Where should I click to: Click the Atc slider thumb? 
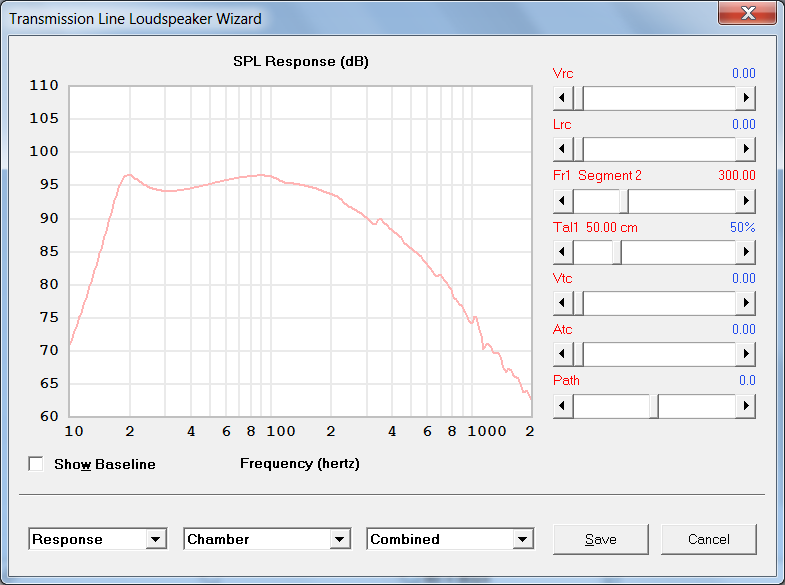pos(578,354)
